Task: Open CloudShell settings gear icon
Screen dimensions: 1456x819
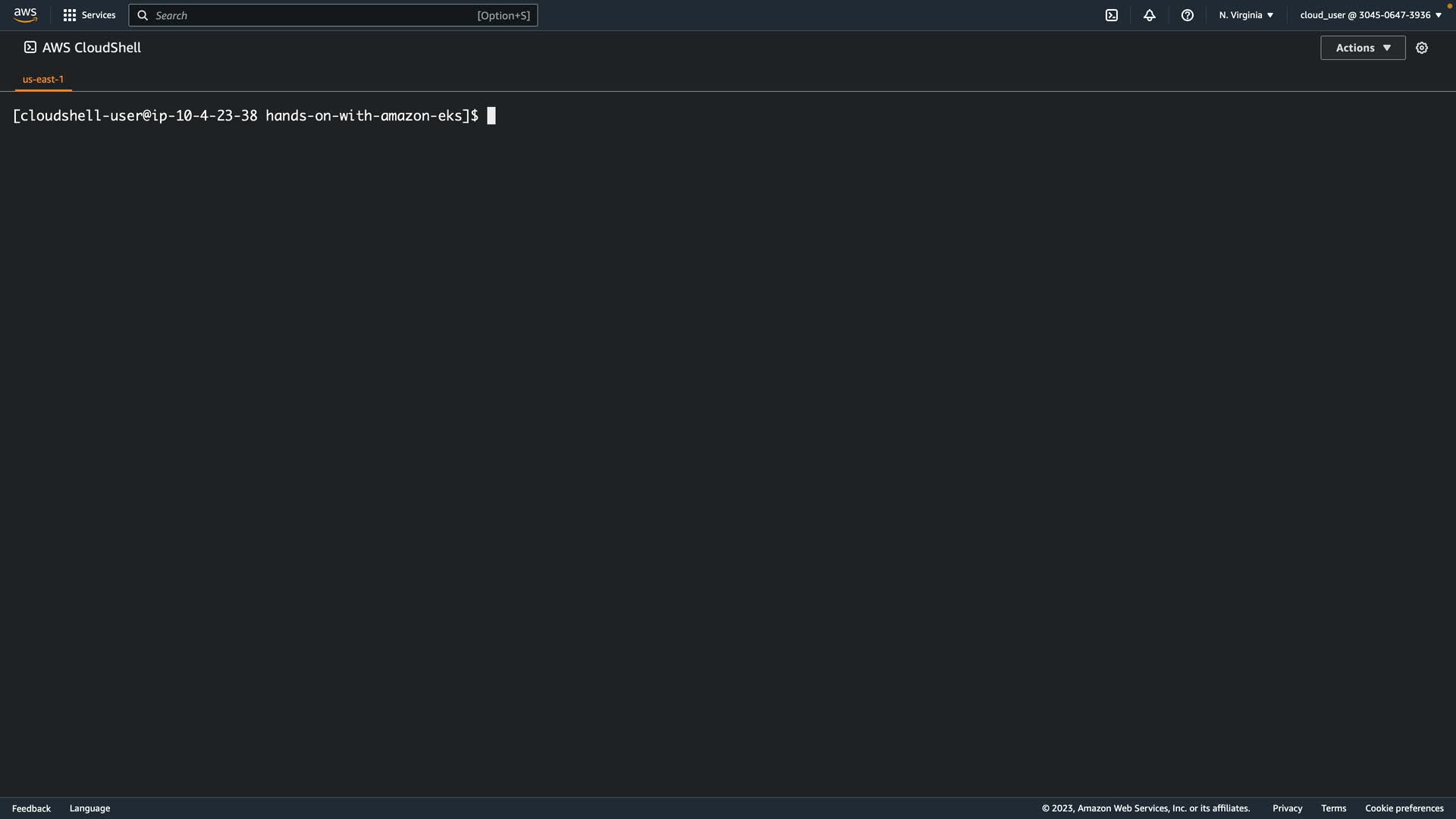Action: coord(1422,48)
